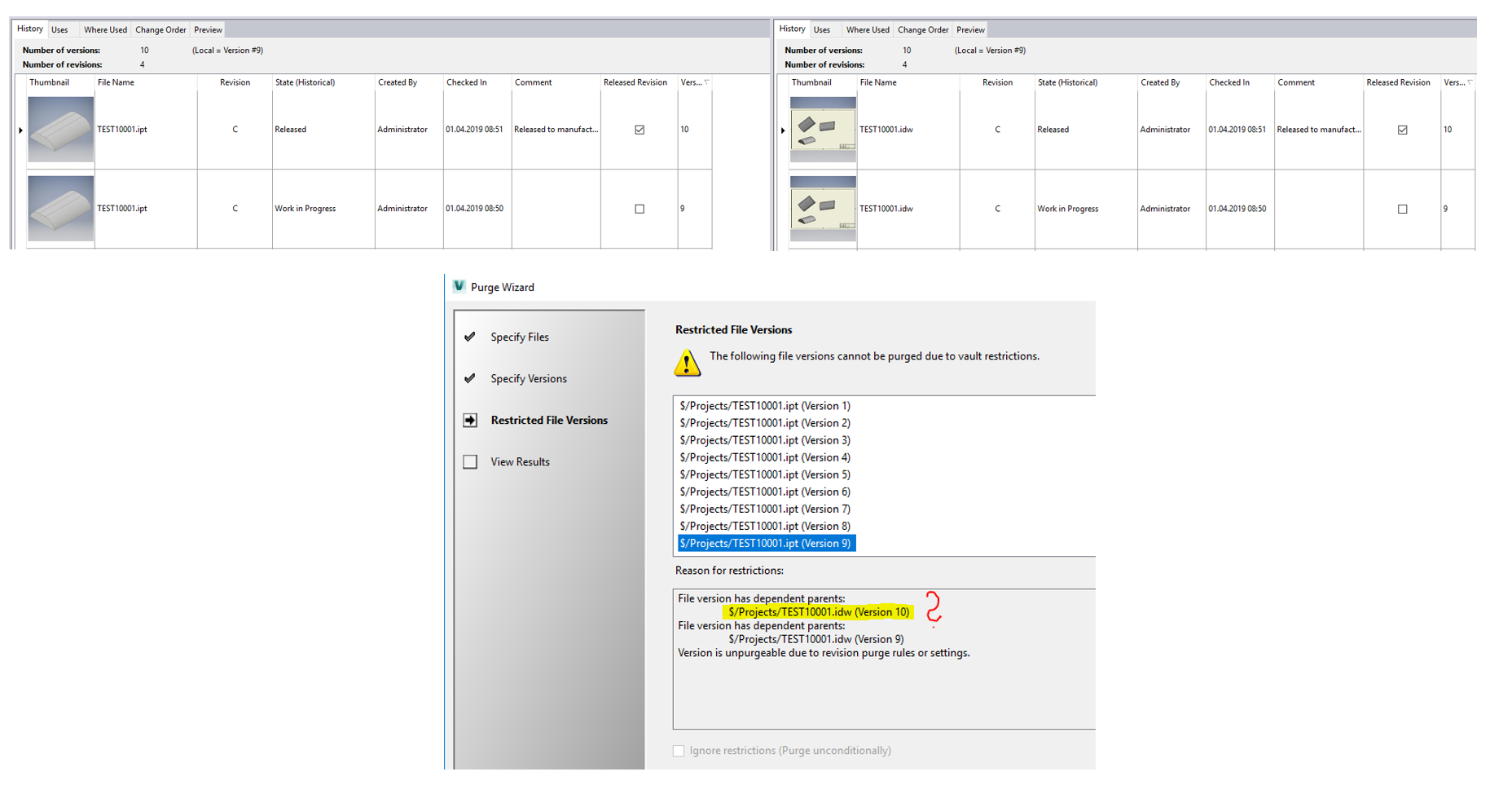The height and width of the screenshot is (785, 1512).
Task: Click the Restricted File Versions step label
Action: coord(549,420)
